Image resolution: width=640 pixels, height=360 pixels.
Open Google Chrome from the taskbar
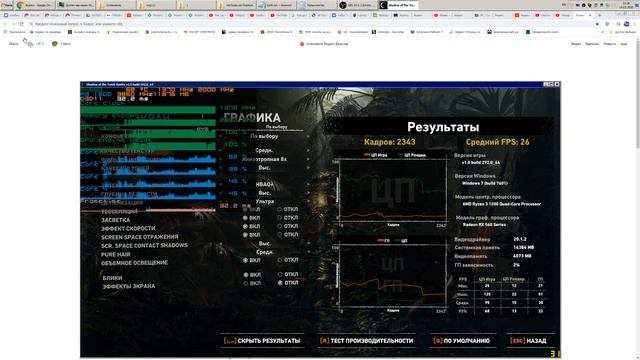point(34,5)
